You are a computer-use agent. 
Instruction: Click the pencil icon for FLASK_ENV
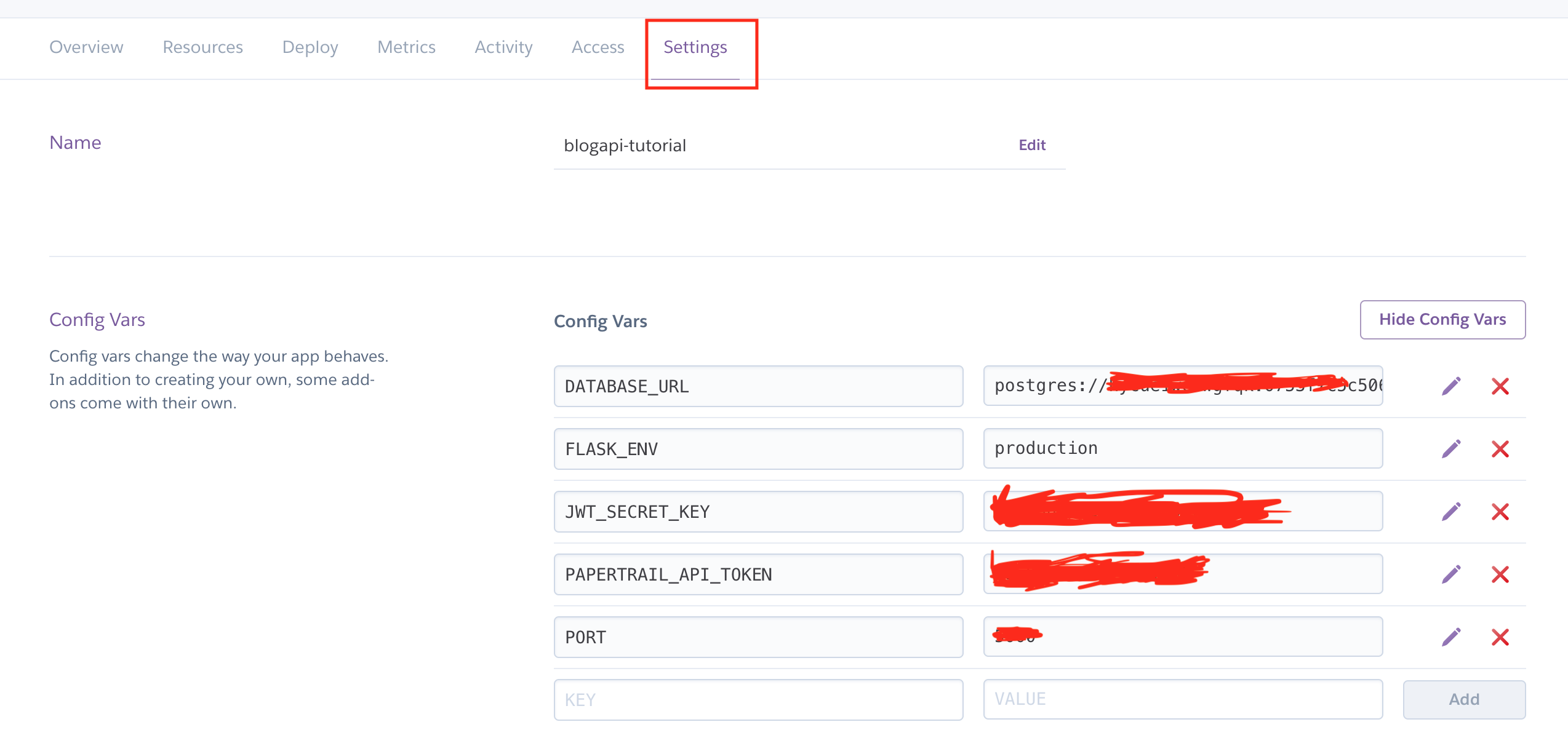[x=1451, y=449]
